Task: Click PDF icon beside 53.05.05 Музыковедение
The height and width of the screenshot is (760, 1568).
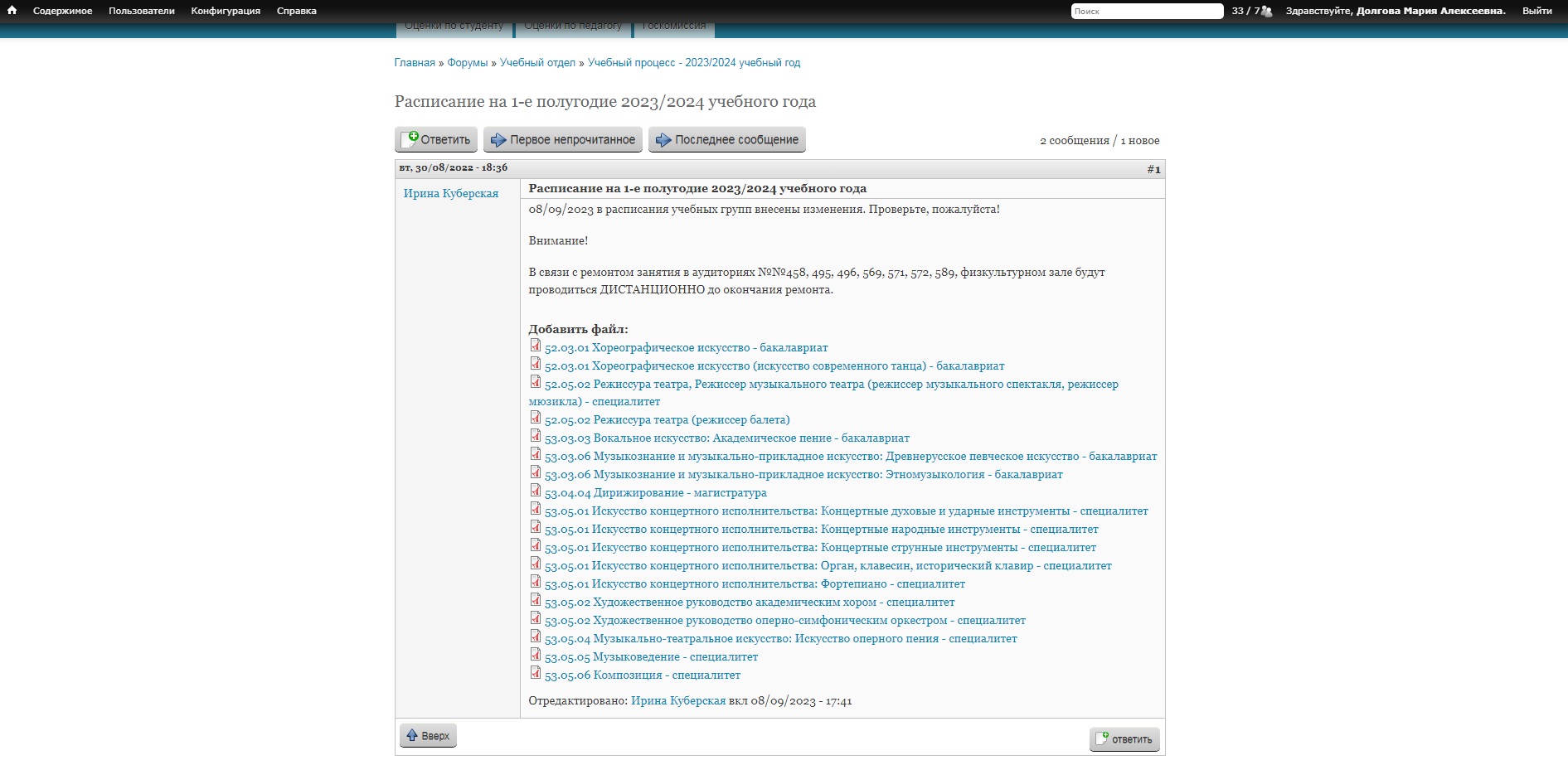Action: click(x=536, y=656)
